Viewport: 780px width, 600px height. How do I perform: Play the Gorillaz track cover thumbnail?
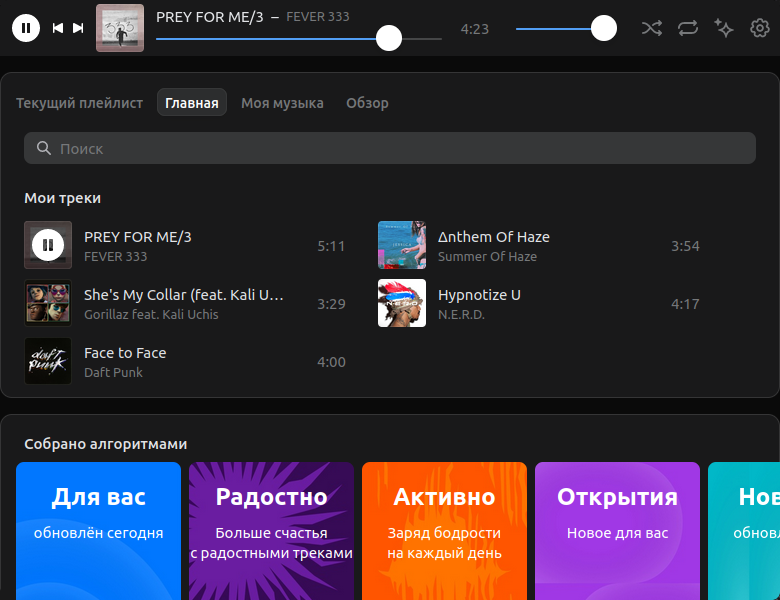coord(48,303)
